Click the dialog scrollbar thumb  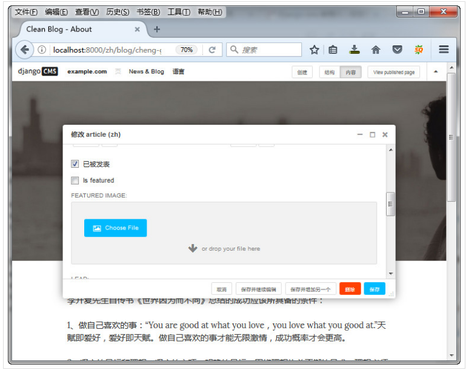point(390,204)
